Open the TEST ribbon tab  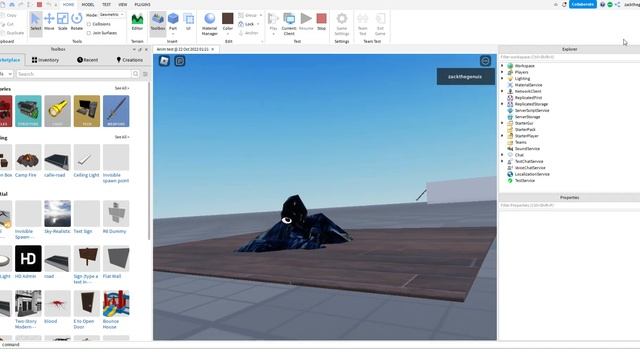click(106, 4)
